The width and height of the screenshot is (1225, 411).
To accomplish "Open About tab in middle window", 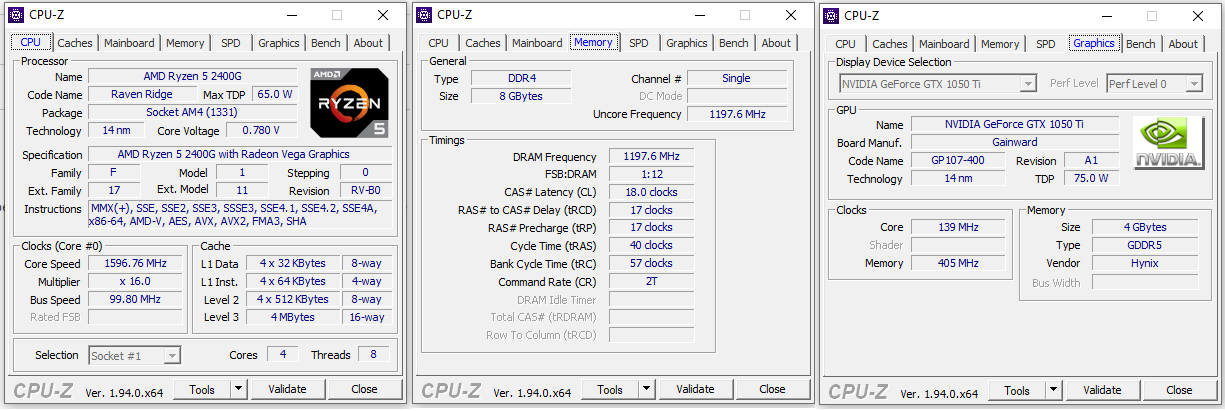I will click(x=776, y=43).
